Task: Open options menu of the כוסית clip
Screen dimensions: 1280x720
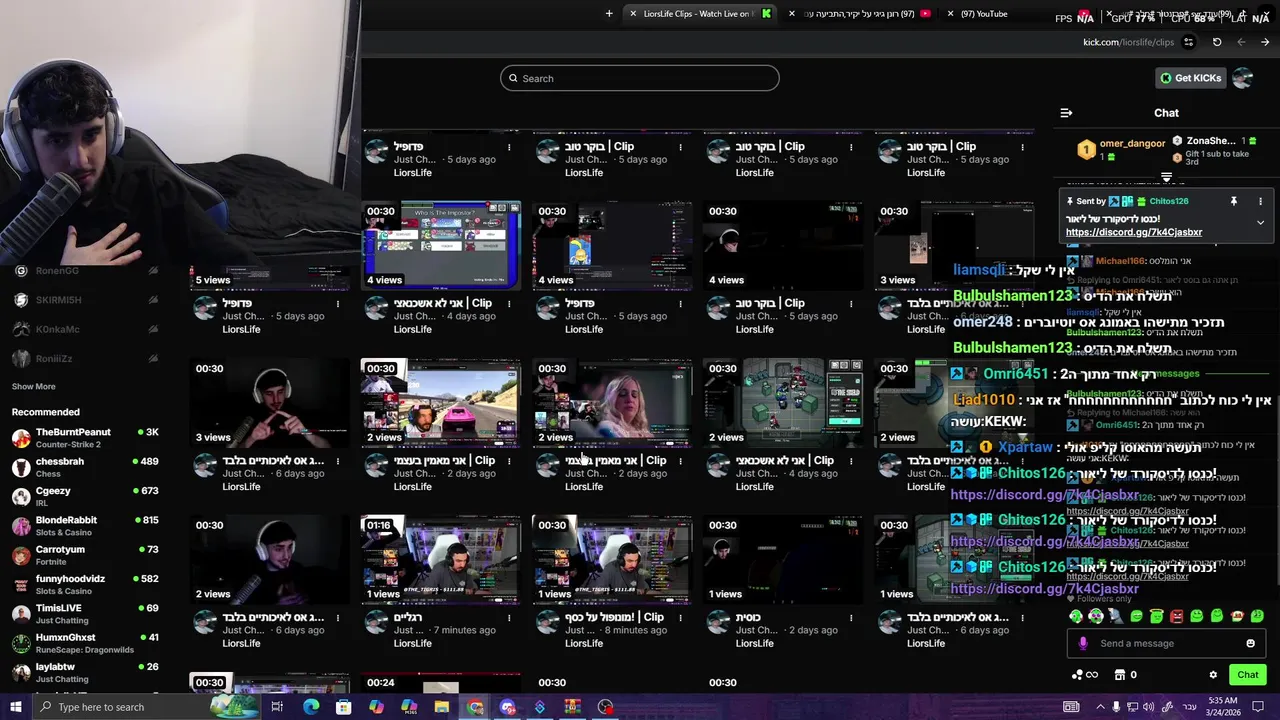Action: [851, 618]
